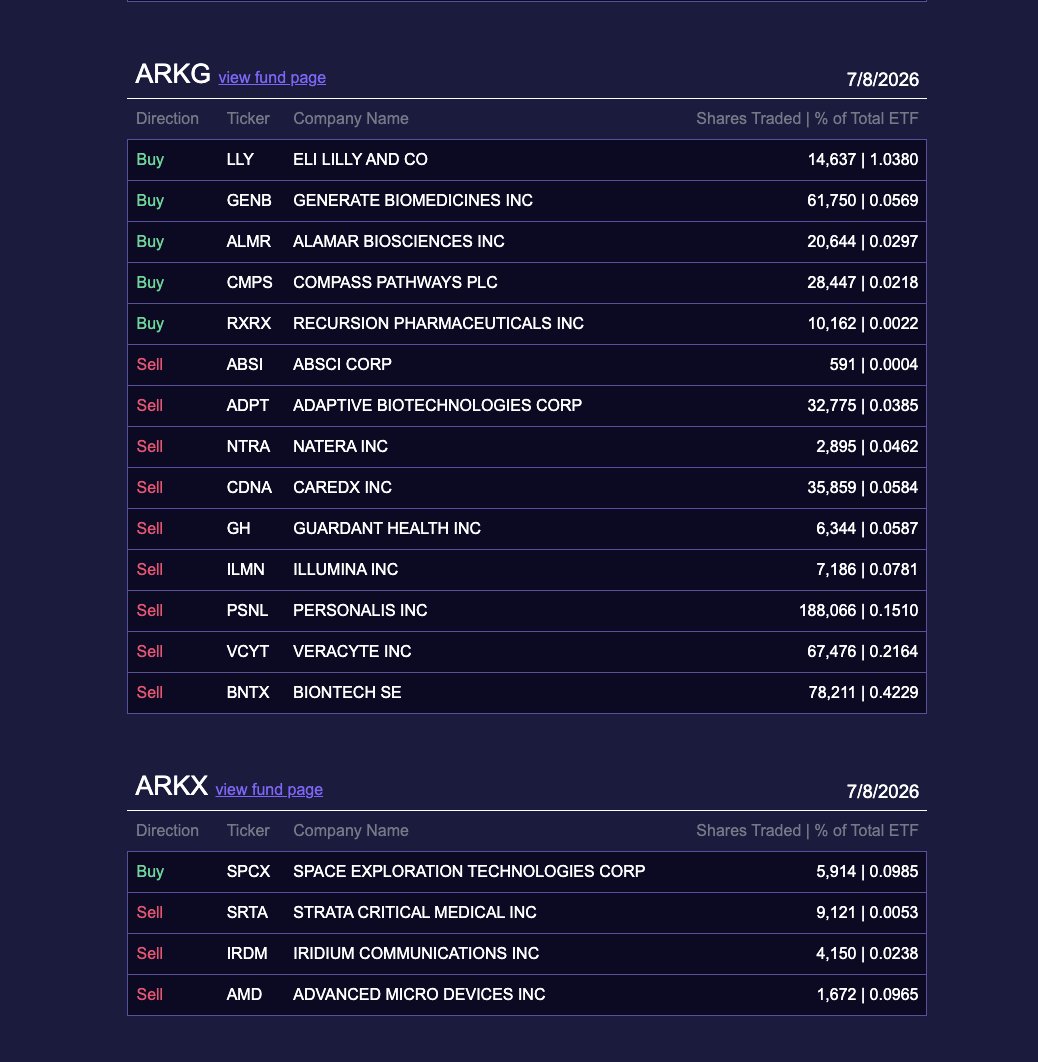The width and height of the screenshot is (1038, 1062).
Task: Click the value 10,162 | 0.0022
Action: (863, 324)
